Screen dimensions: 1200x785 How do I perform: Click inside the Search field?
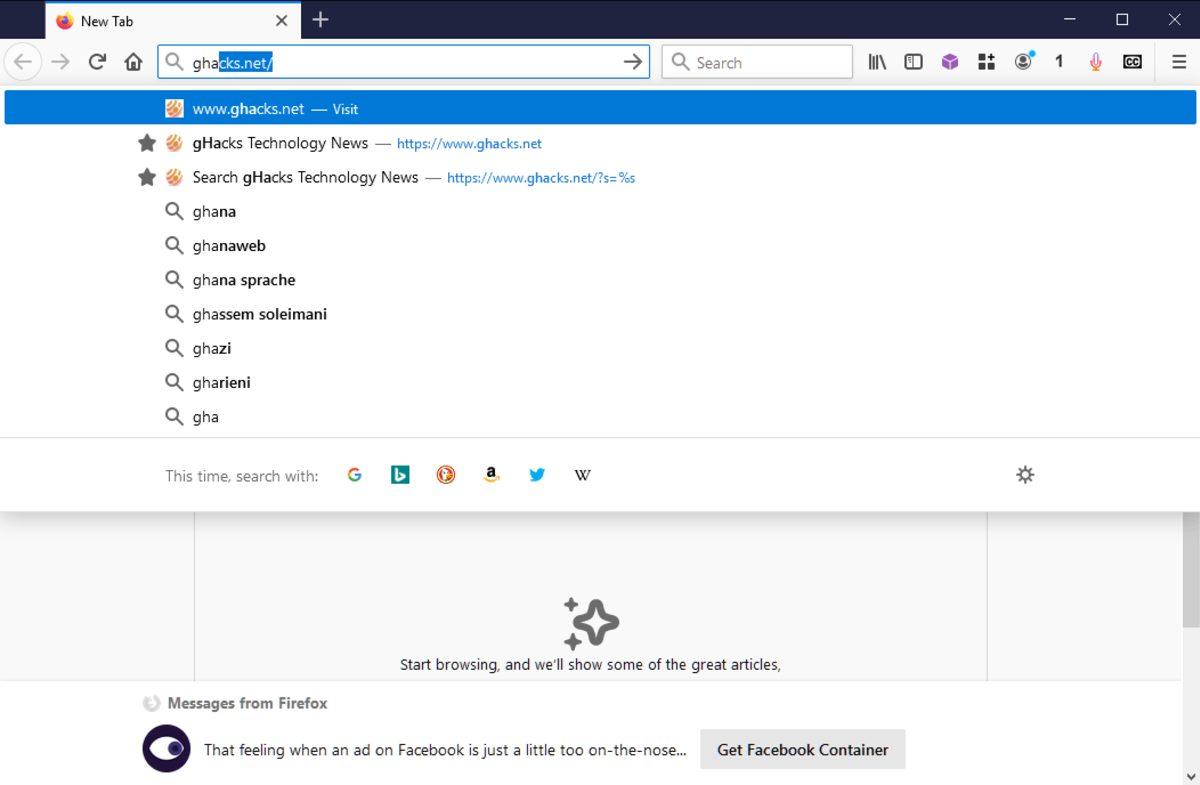(757, 61)
